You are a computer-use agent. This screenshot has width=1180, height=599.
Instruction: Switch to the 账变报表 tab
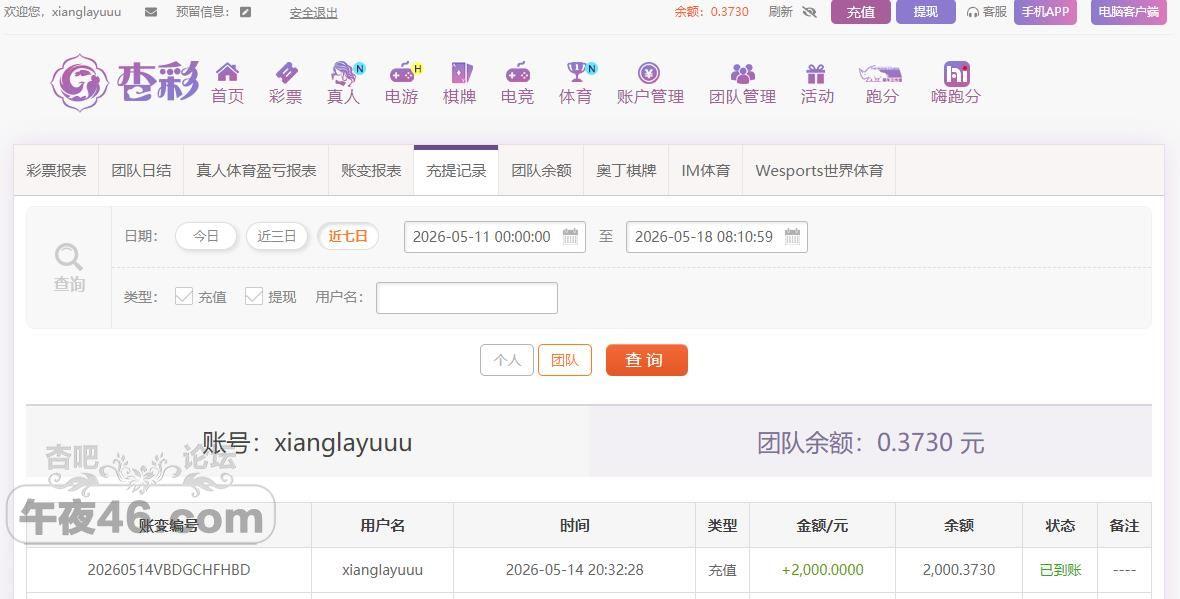point(371,171)
